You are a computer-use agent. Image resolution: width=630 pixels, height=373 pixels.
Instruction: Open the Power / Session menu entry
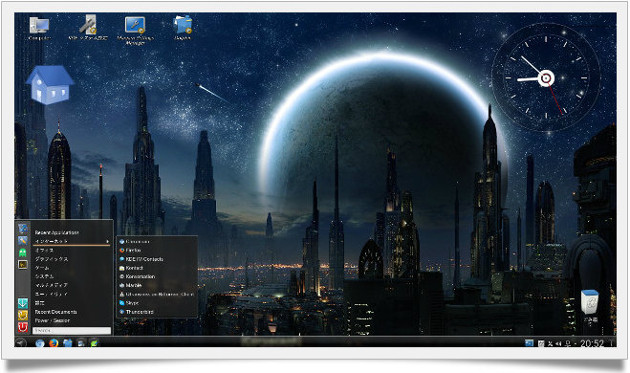click(x=52, y=320)
